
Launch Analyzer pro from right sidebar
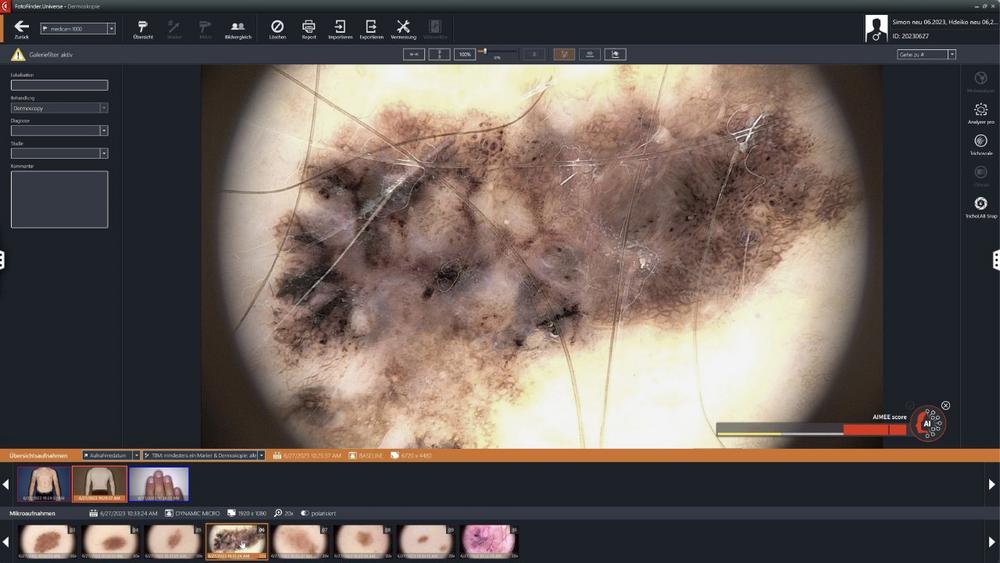[x=980, y=112]
